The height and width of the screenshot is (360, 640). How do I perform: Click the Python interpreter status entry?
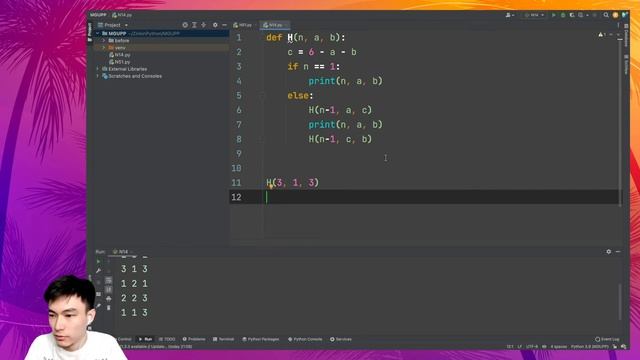[590, 347]
